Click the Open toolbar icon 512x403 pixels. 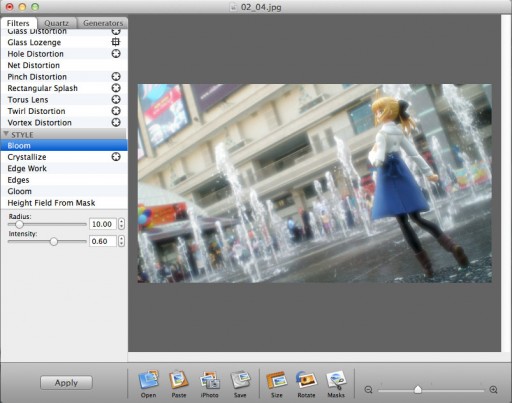coord(148,380)
